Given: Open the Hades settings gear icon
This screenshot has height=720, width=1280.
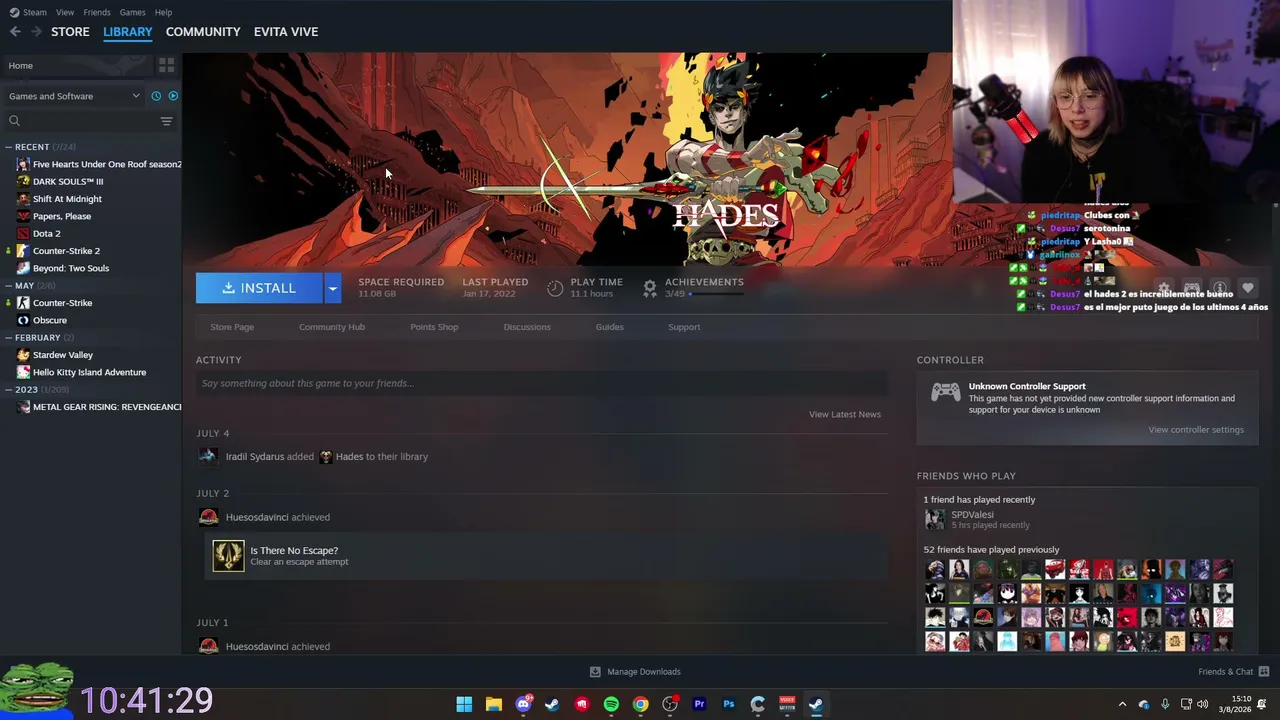Looking at the screenshot, I should point(1164,288).
